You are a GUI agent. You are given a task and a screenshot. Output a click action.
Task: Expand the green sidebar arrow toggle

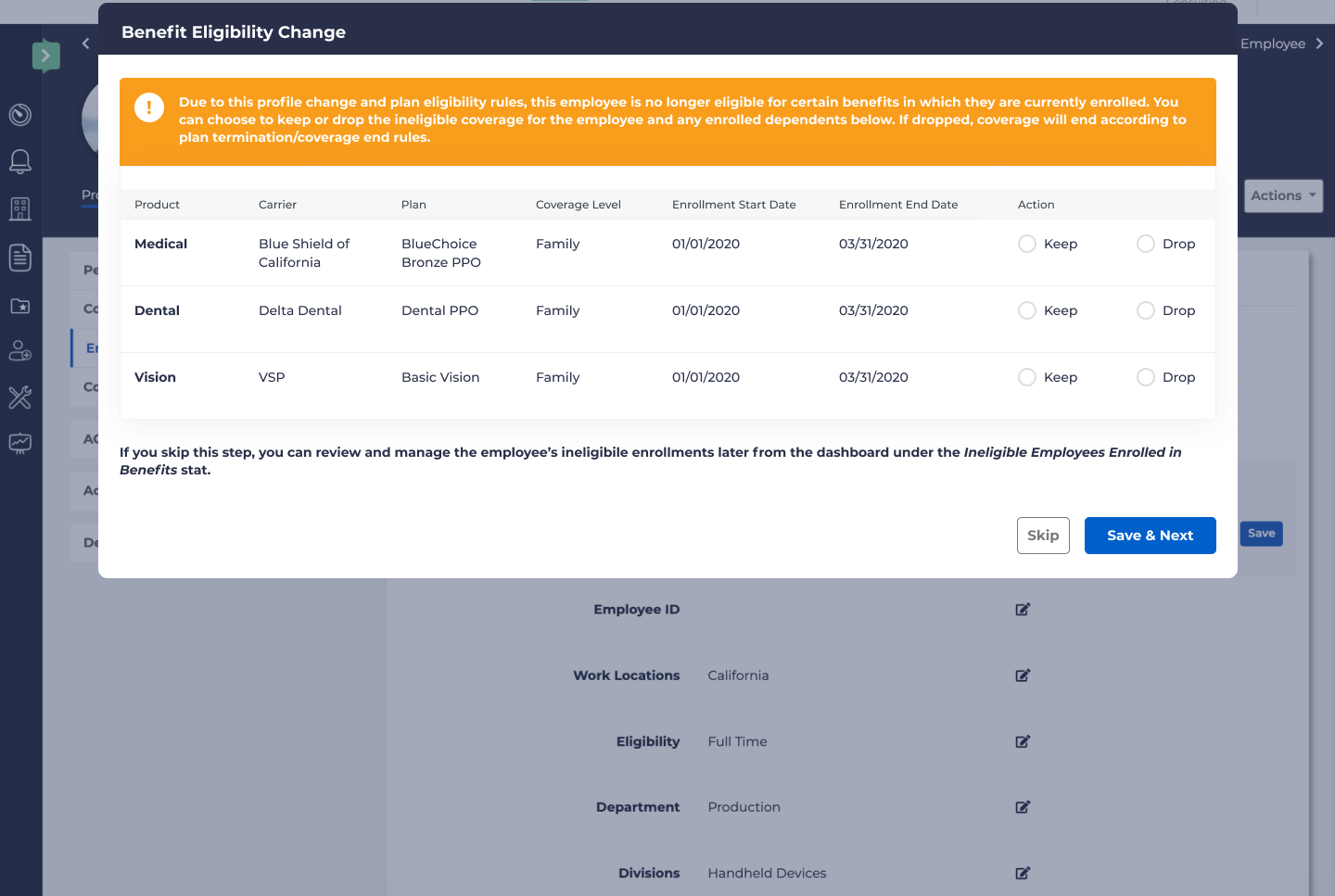click(45, 56)
